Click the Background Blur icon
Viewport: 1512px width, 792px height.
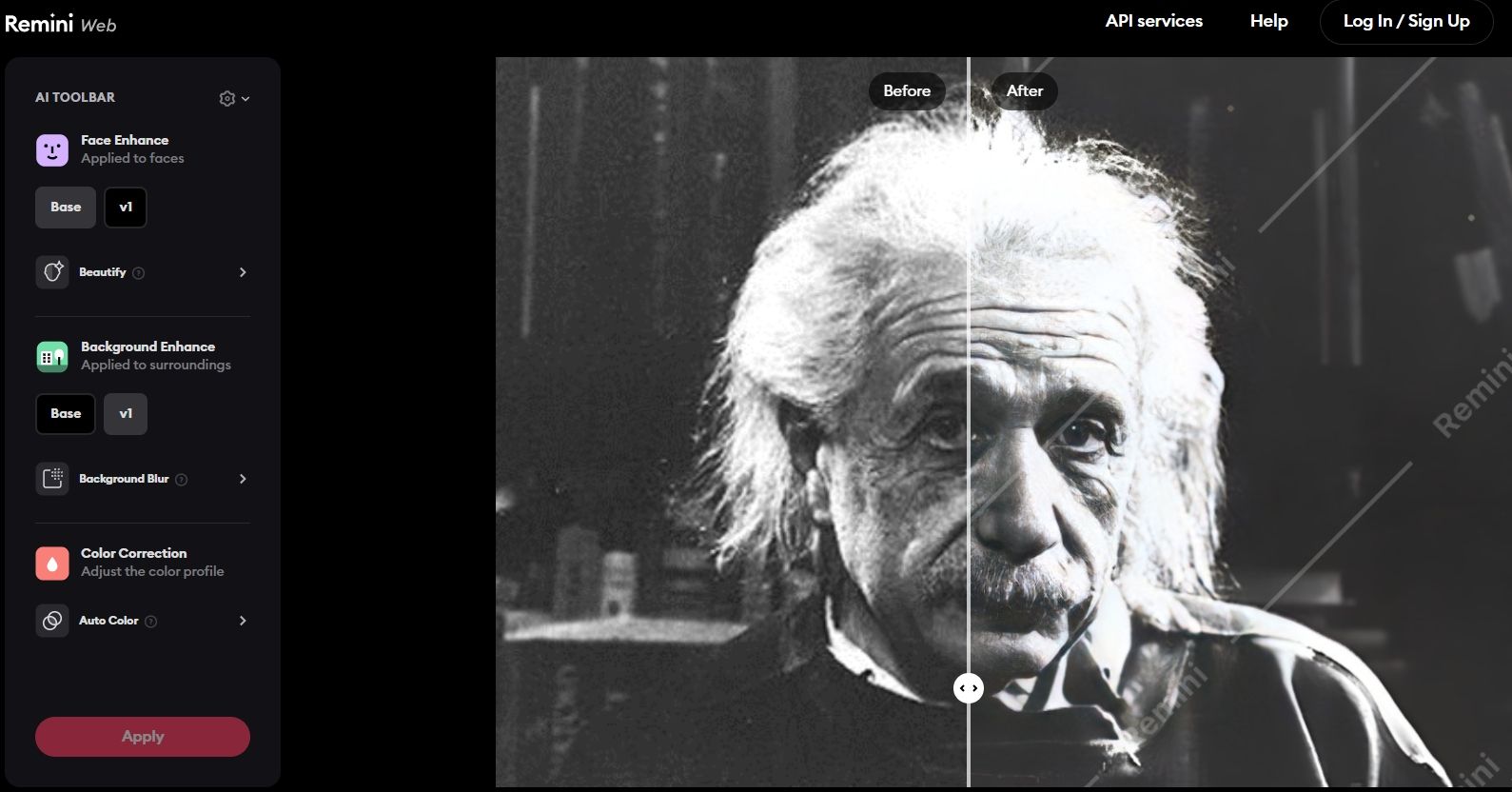click(52, 479)
